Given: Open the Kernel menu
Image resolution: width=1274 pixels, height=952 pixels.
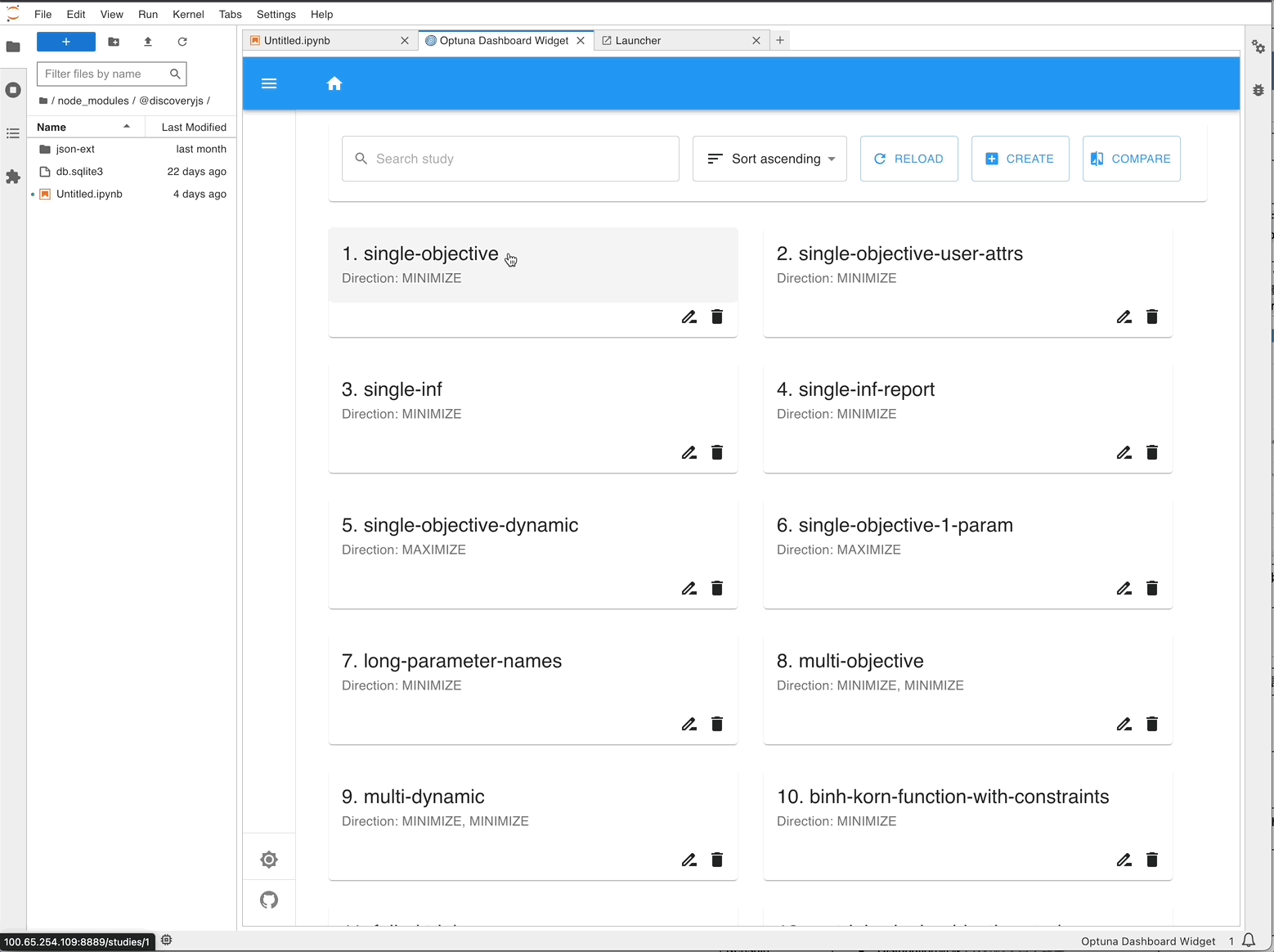Looking at the screenshot, I should point(188,14).
